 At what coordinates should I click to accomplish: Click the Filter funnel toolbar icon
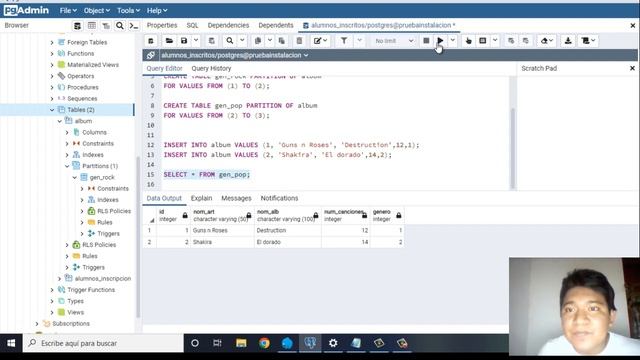344,41
